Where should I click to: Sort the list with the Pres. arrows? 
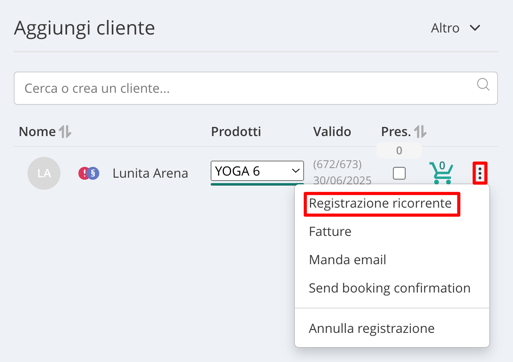coord(420,131)
